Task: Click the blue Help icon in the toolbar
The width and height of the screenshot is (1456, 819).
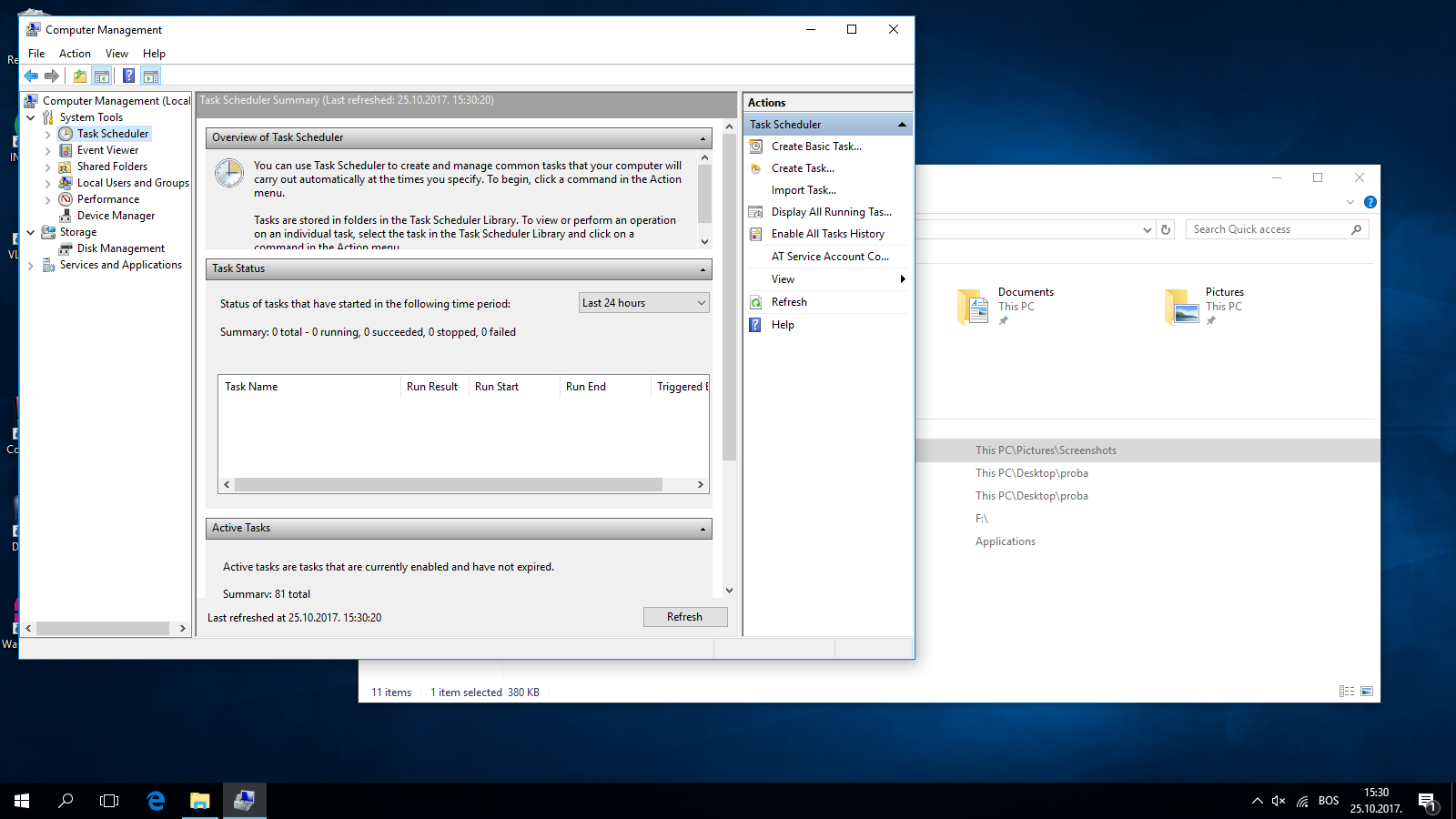Action: click(x=129, y=76)
